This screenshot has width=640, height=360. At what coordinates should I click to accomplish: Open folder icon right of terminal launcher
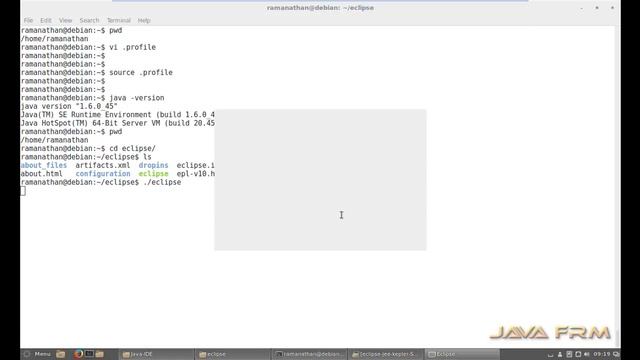point(100,354)
